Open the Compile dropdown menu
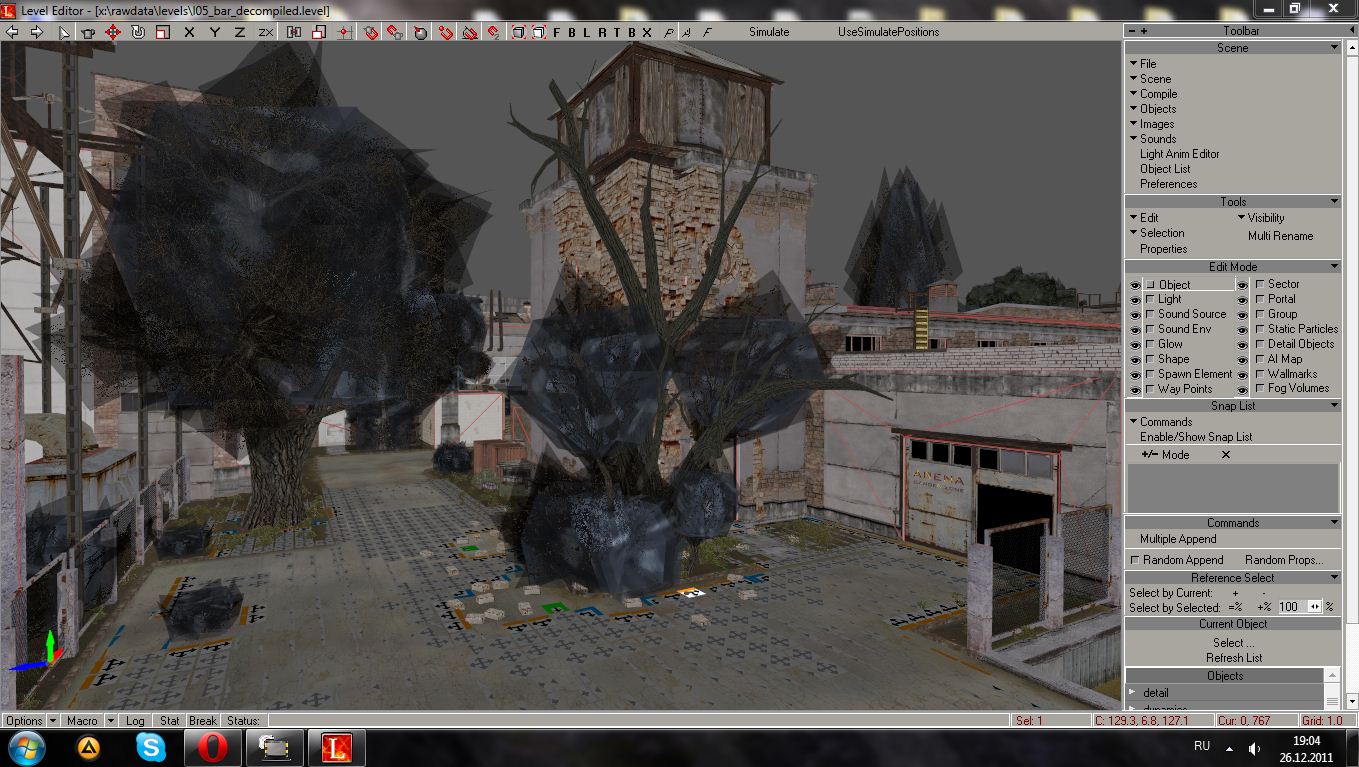 pyautogui.click(x=1153, y=94)
